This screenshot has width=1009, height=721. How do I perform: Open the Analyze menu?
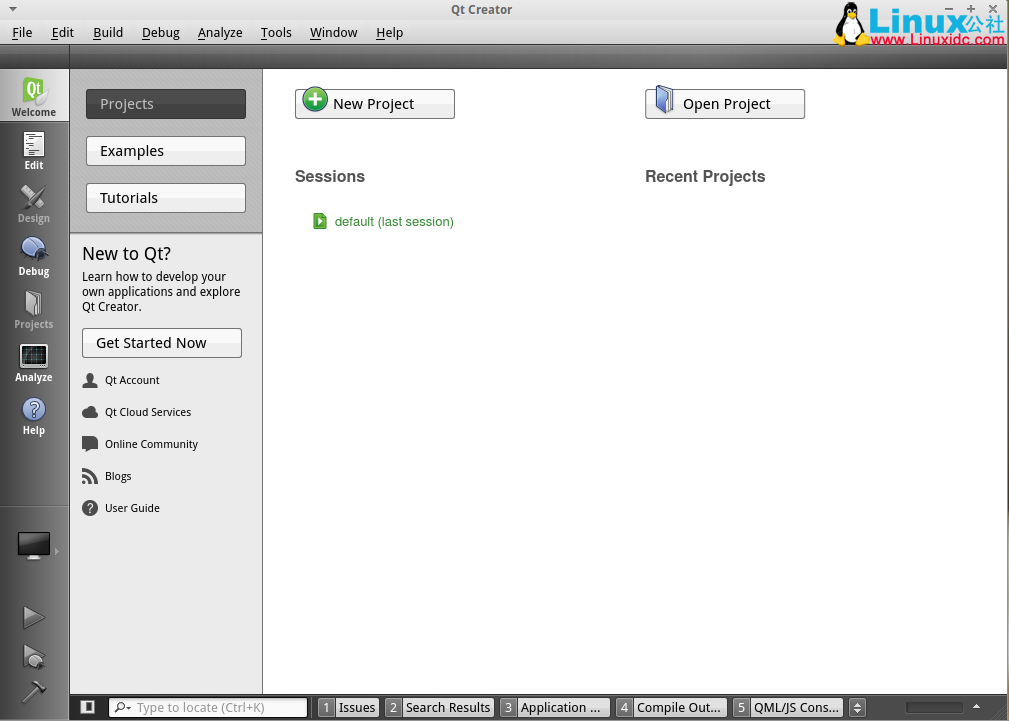pos(220,33)
